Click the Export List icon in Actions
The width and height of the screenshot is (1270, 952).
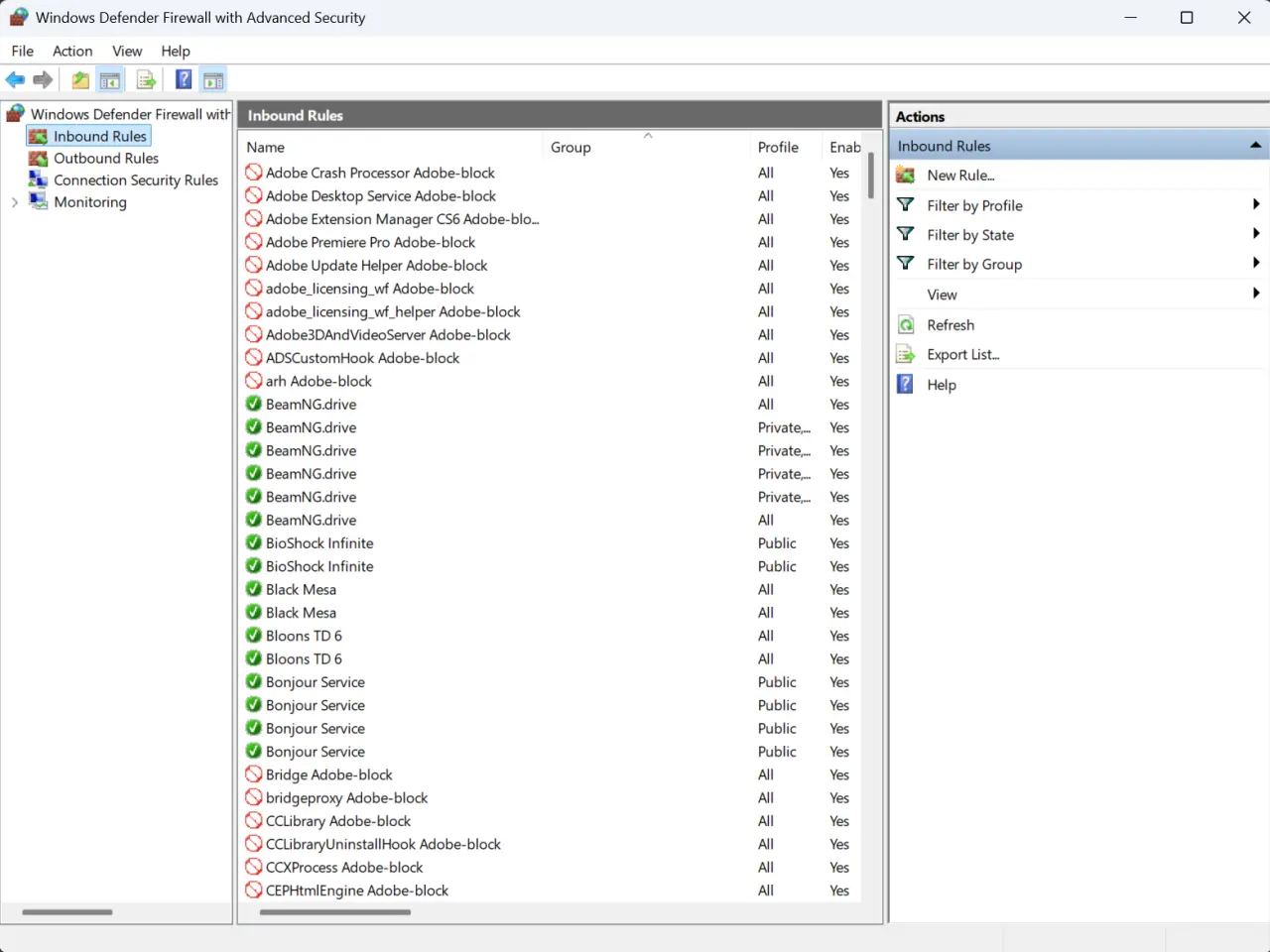coord(906,355)
